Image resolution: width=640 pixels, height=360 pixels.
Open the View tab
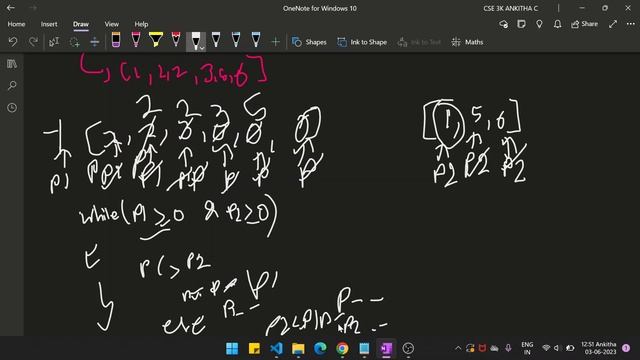tap(111, 24)
